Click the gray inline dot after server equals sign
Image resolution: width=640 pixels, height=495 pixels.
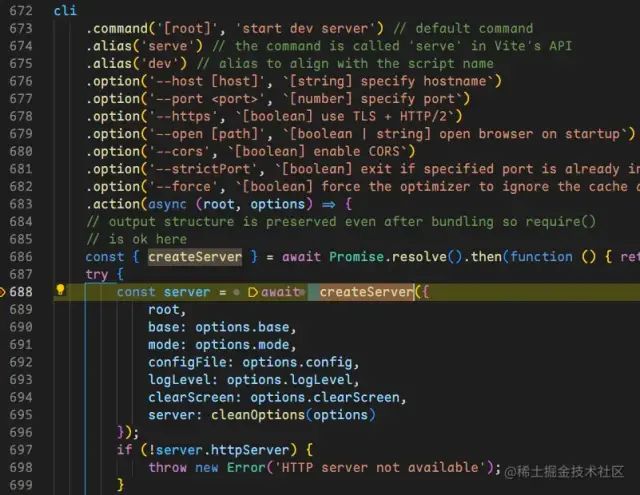[236, 292]
